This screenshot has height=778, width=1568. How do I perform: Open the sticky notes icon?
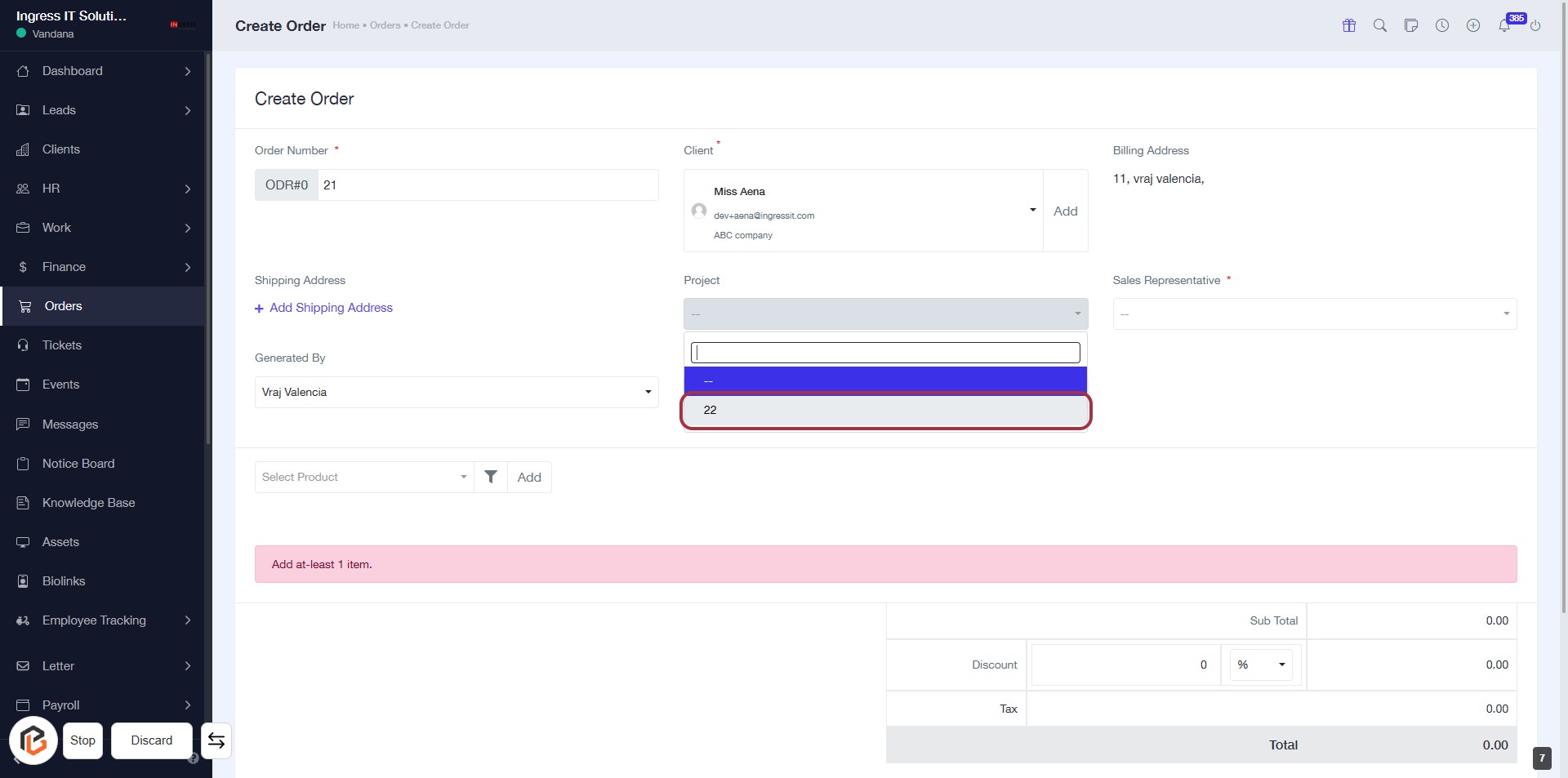pos(1411,25)
